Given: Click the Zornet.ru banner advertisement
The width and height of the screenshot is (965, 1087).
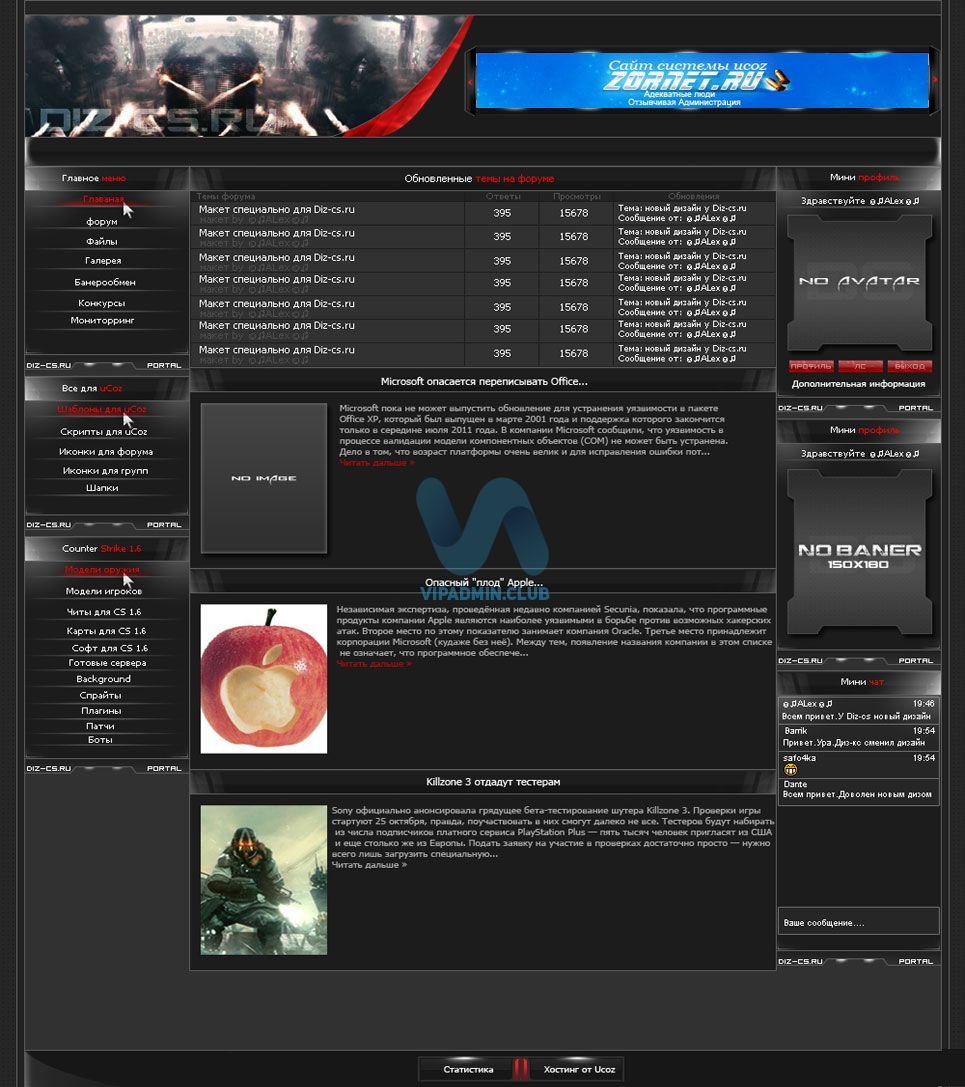Looking at the screenshot, I should tap(702, 80).
